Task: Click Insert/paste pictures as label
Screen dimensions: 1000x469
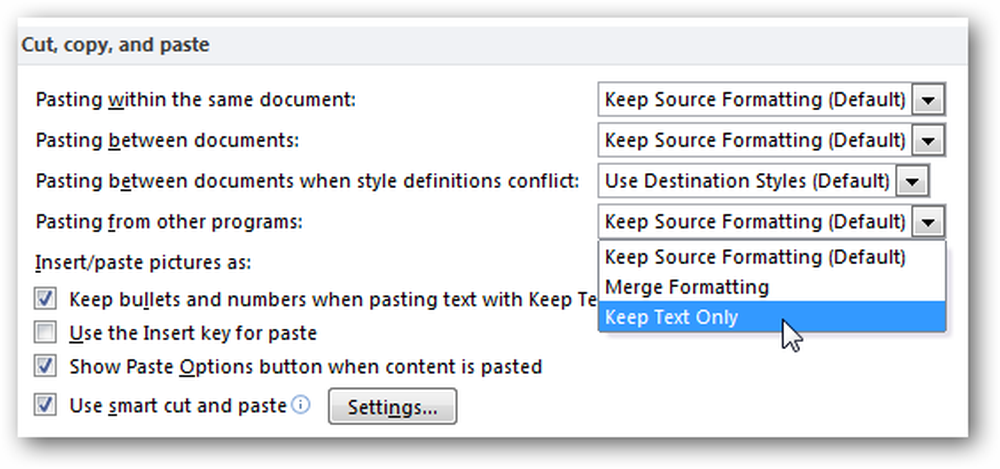Action: click(143, 262)
